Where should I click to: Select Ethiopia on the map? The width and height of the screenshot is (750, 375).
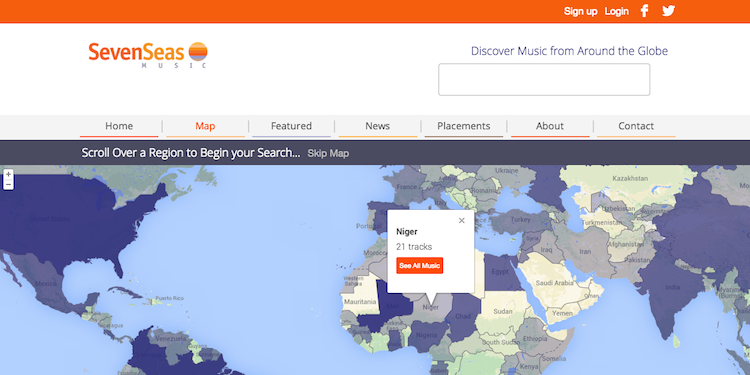tap(534, 338)
